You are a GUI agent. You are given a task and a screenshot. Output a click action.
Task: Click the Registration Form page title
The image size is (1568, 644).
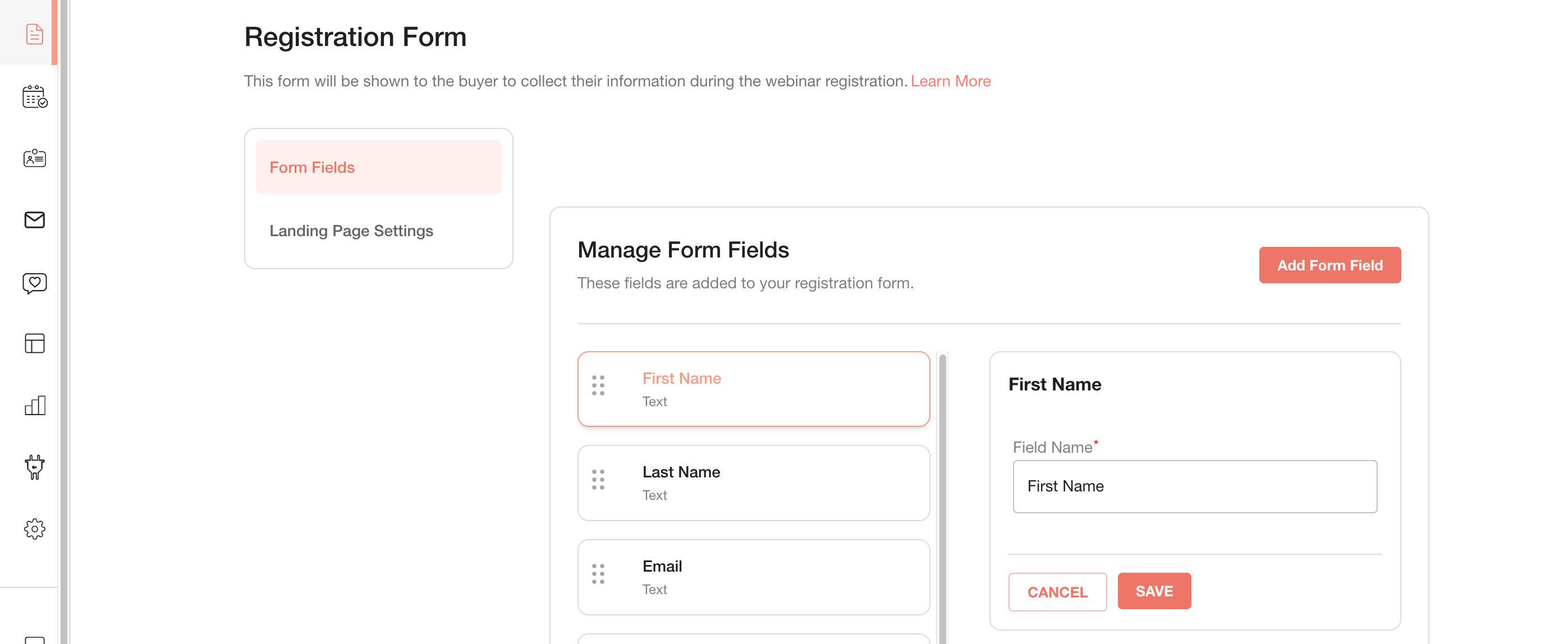tap(355, 37)
